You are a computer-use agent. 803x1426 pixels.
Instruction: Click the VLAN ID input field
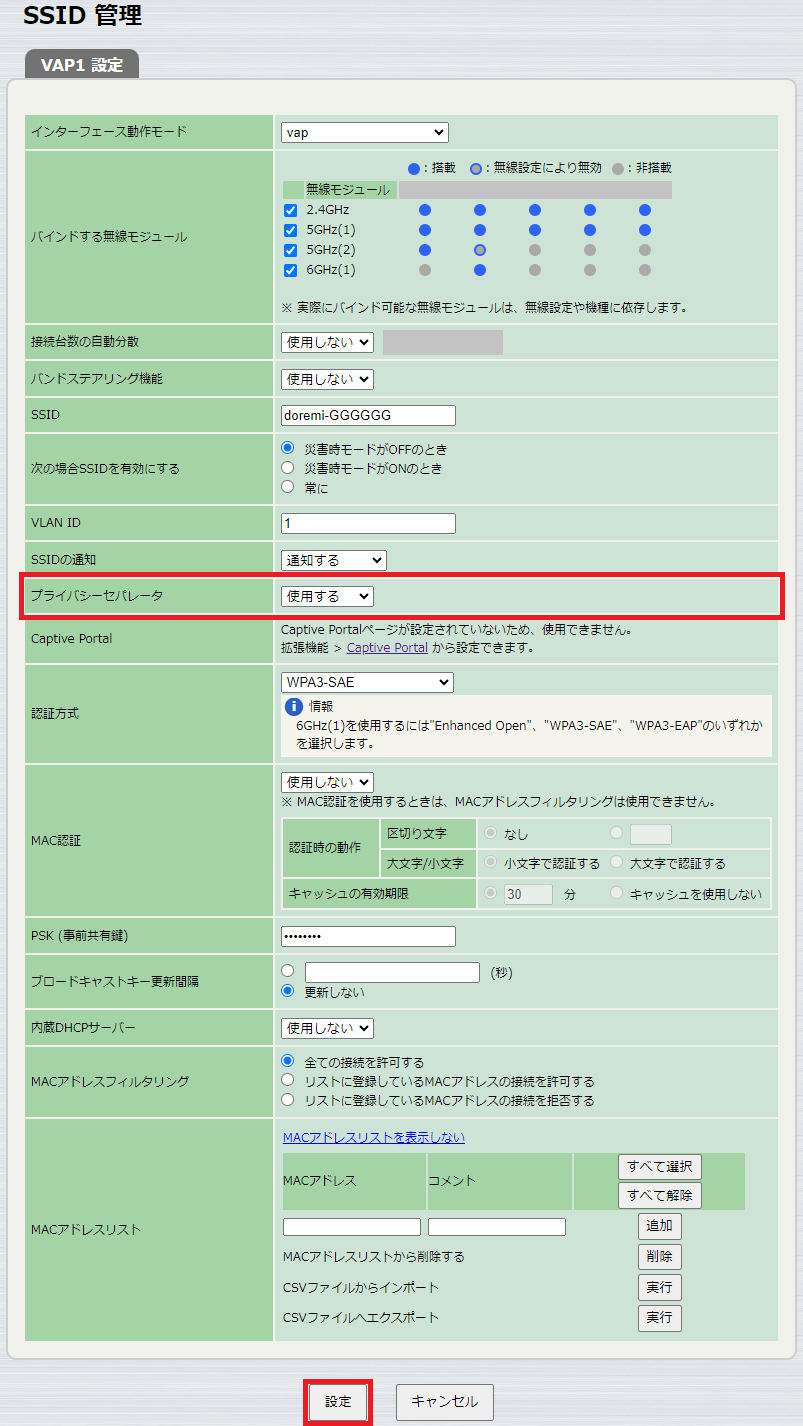pyautogui.click(x=367, y=522)
